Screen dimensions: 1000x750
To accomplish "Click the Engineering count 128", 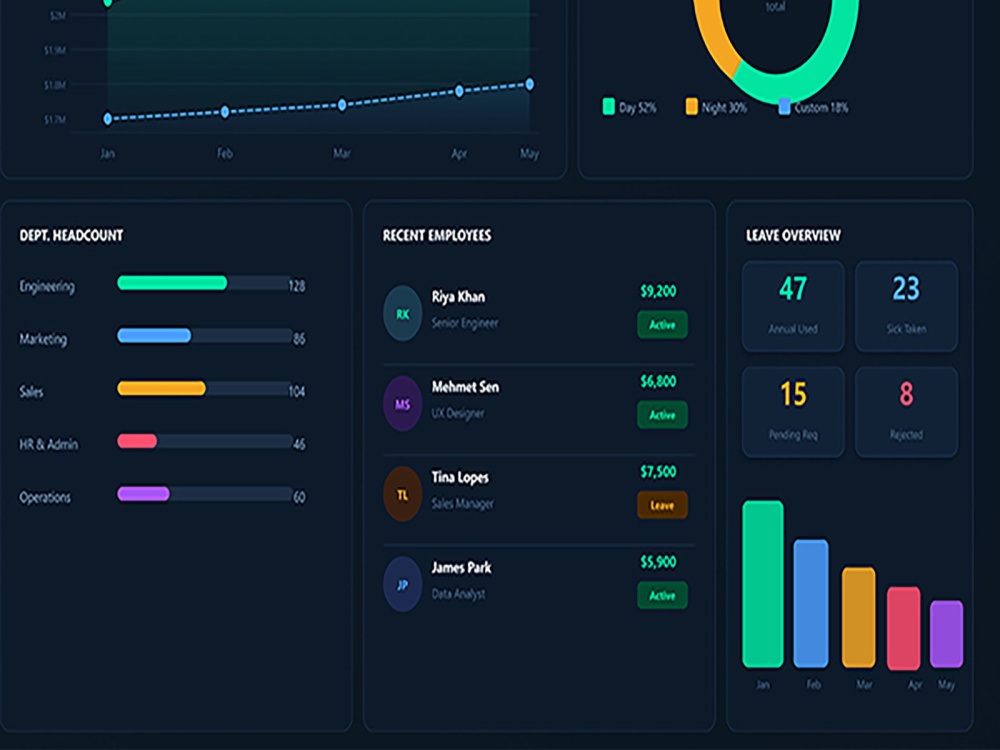I will [x=297, y=286].
